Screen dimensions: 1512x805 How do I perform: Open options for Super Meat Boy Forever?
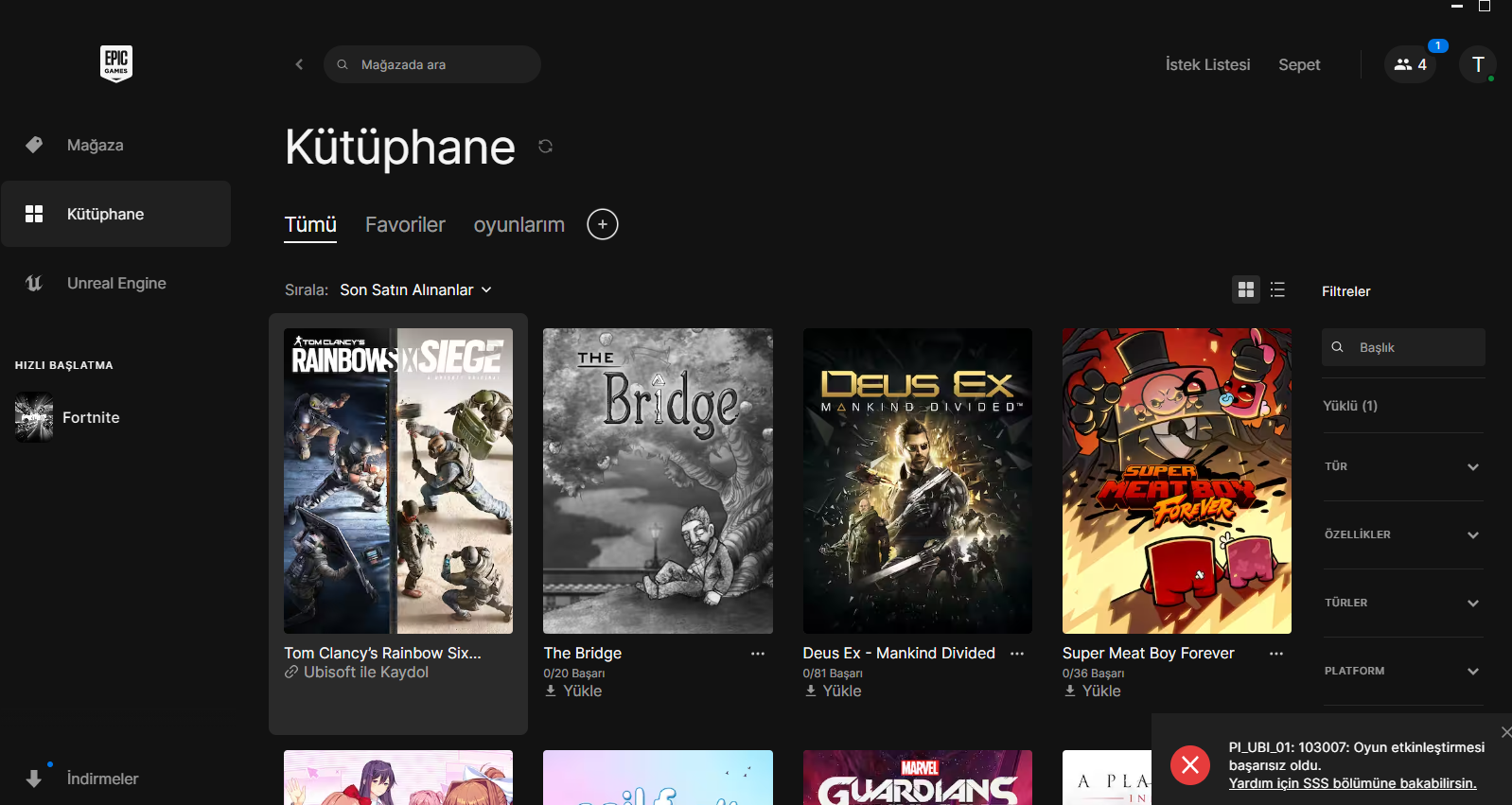point(1276,654)
